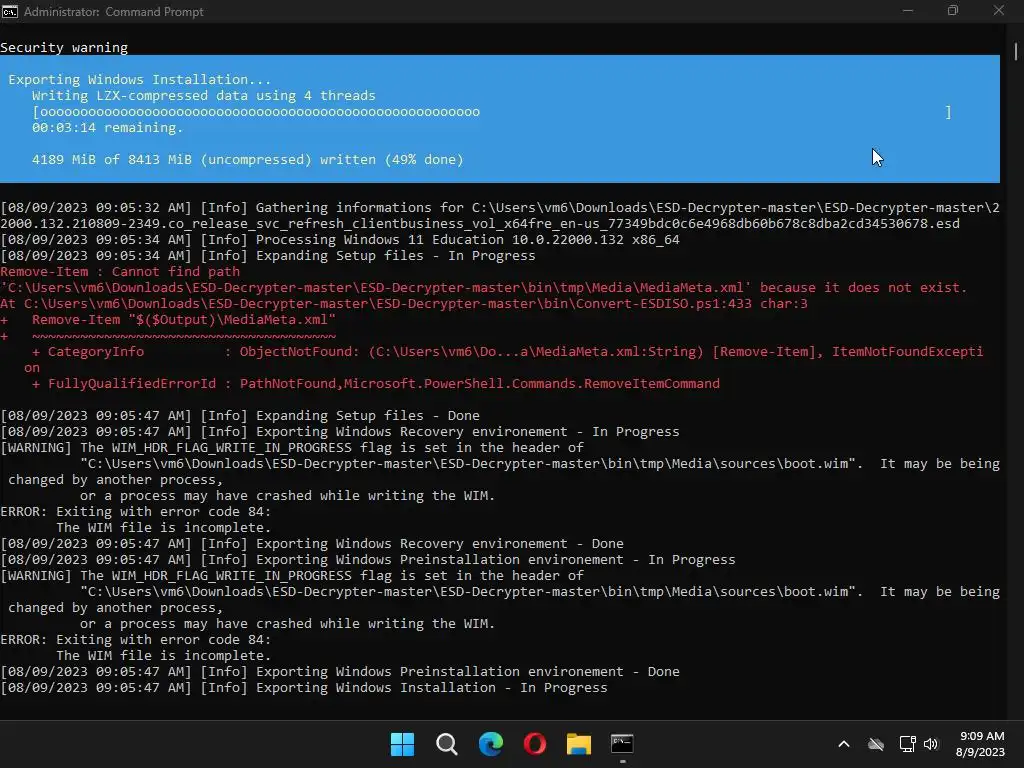Click 'Expanding Setup files - Done' line
The image size is (1024, 768).
coord(240,415)
